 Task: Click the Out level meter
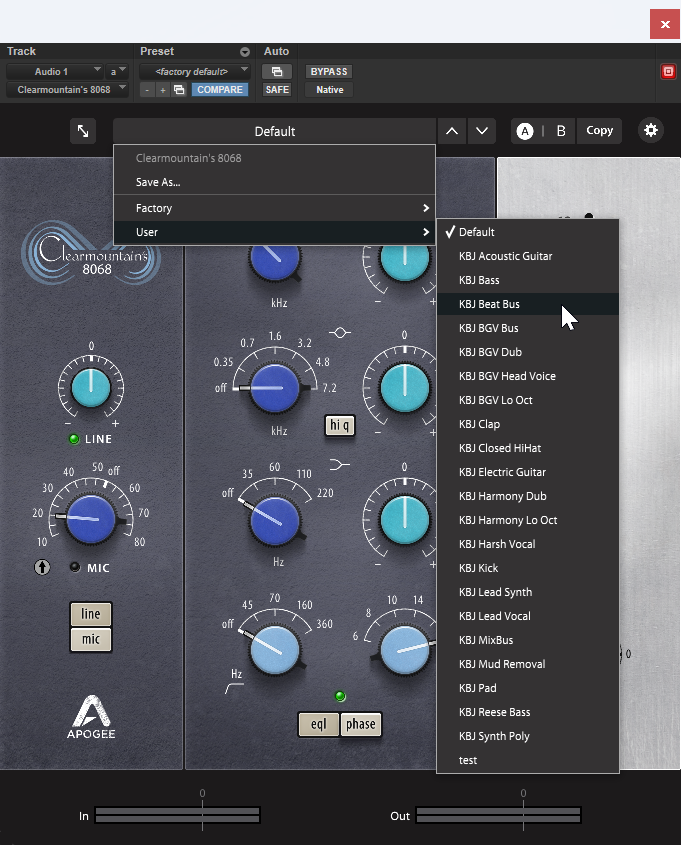pos(498,815)
